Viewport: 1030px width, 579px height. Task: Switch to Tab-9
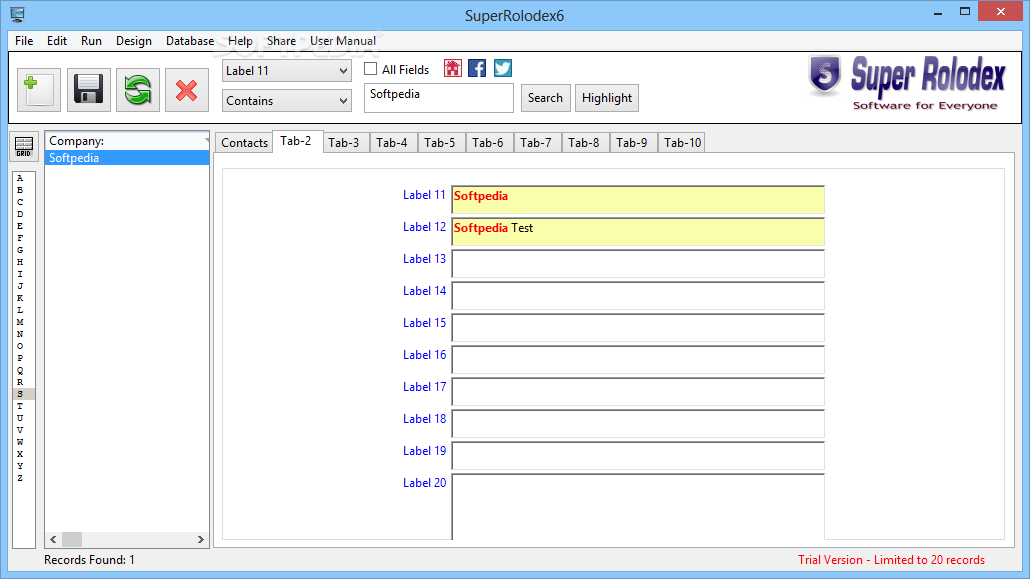(x=631, y=143)
